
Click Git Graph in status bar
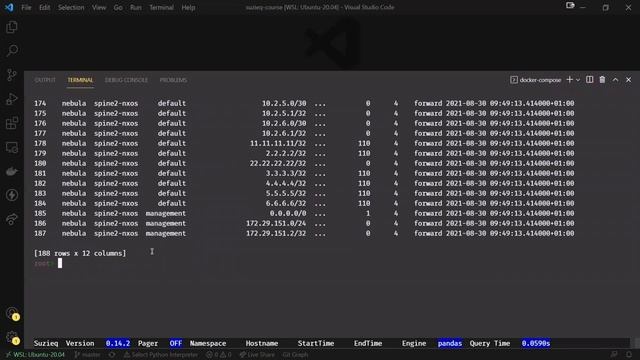click(x=295, y=355)
